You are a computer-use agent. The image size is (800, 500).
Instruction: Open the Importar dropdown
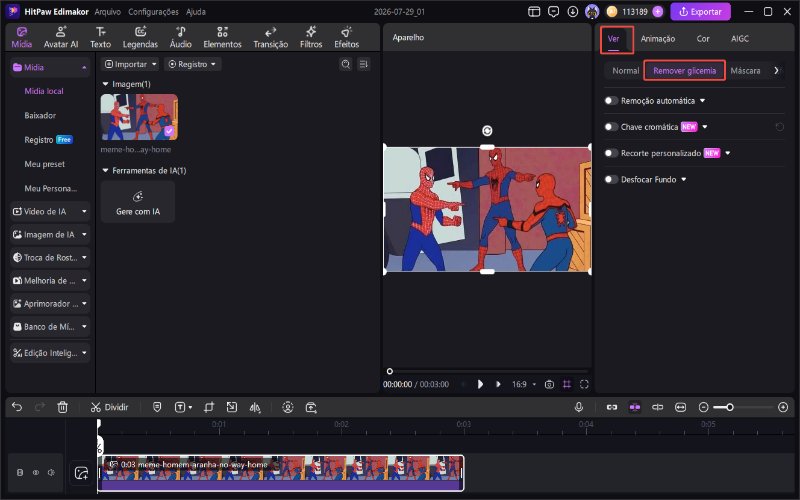click(130, 64)
